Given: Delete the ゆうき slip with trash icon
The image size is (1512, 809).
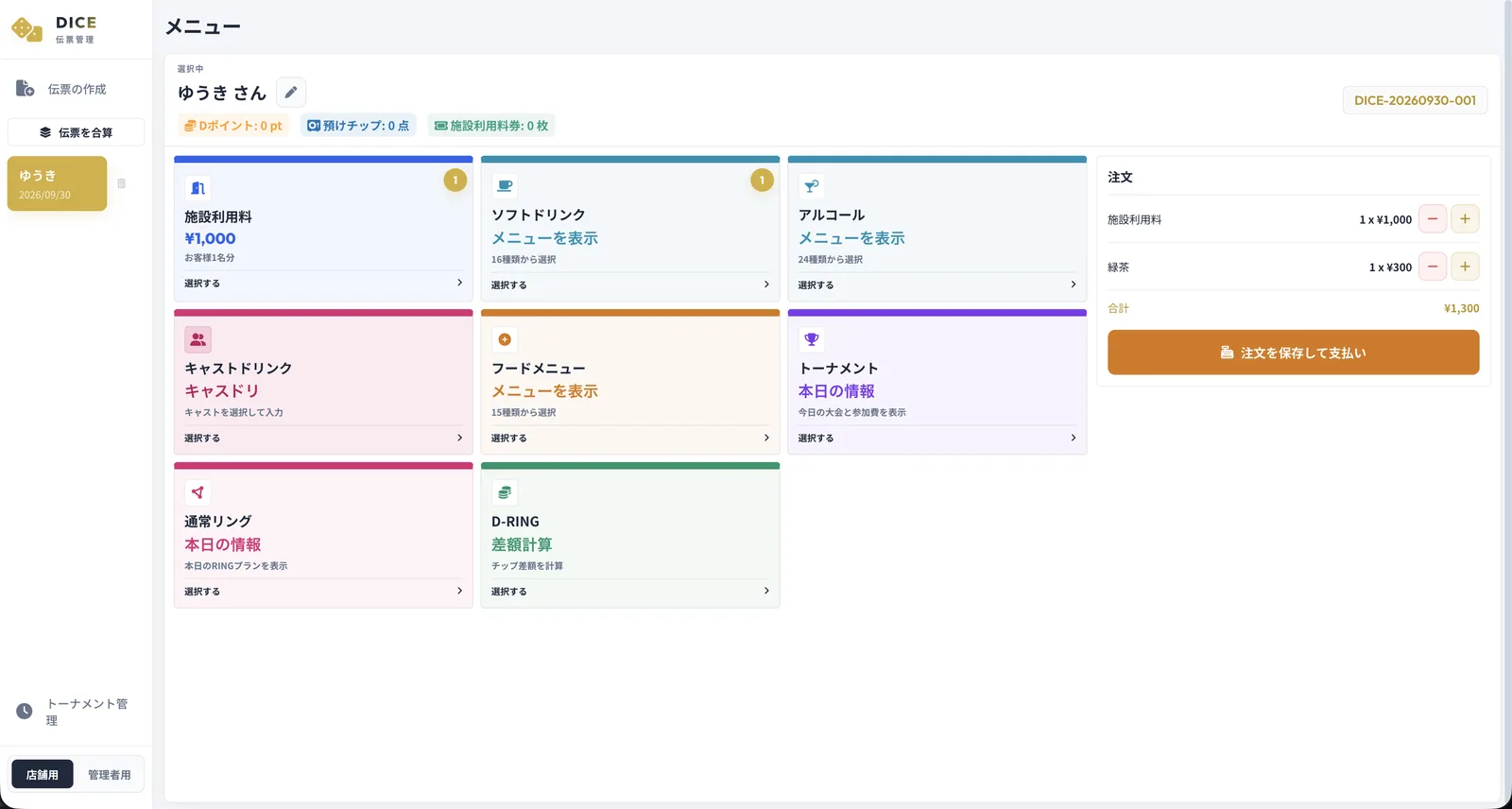Looking at the screenshot, I should pyautogui.click(x=121, y=183).
